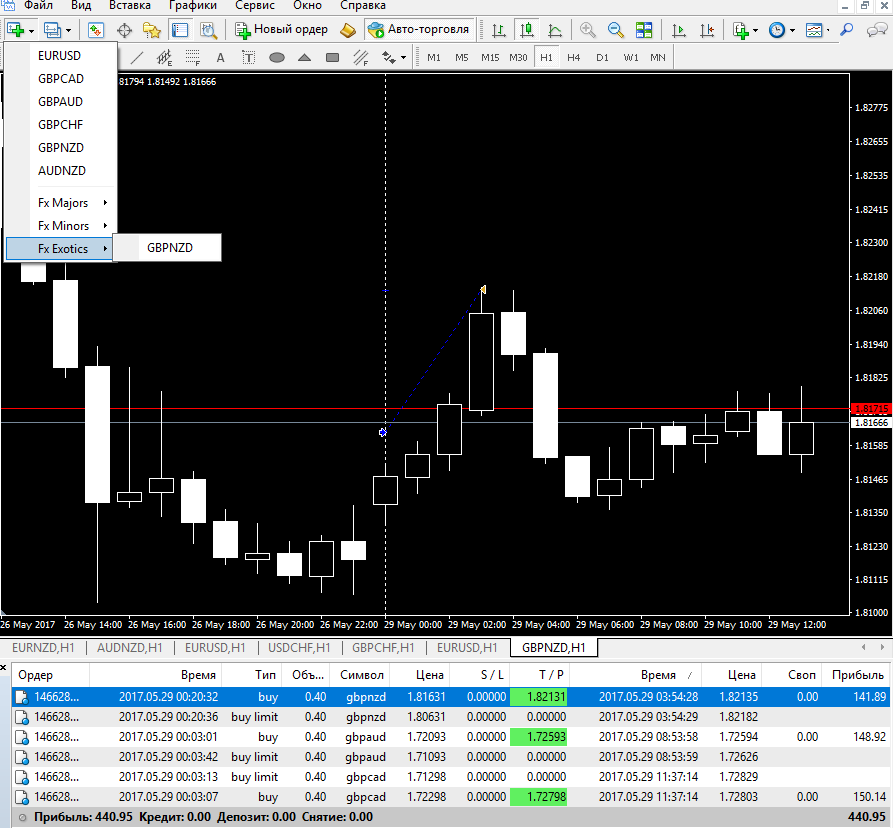
Task: Expand the Fx Majors submenu
Action: [x=62, y=203]
